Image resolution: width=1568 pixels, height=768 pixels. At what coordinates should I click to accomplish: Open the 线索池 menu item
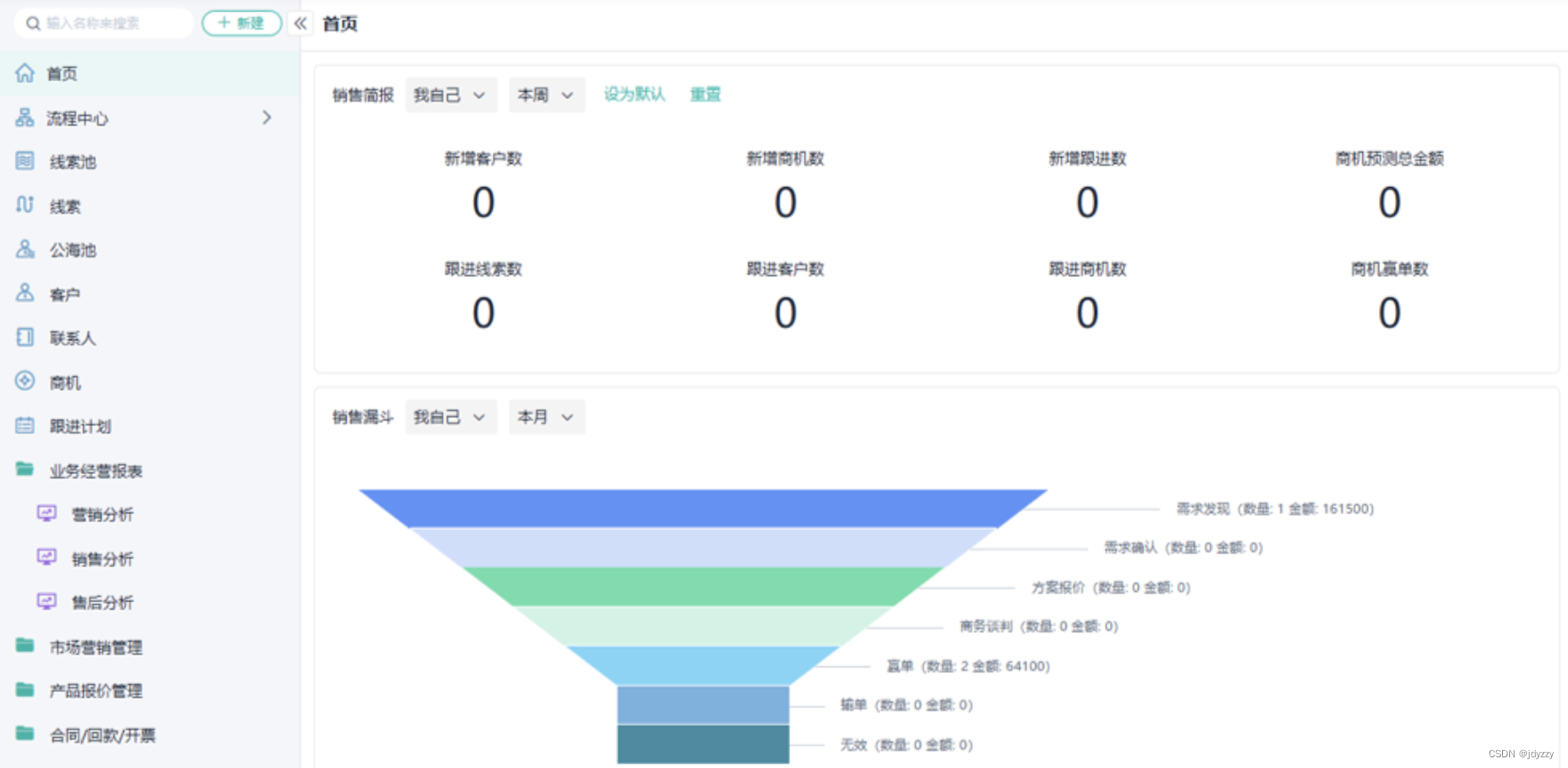(150, 161)
